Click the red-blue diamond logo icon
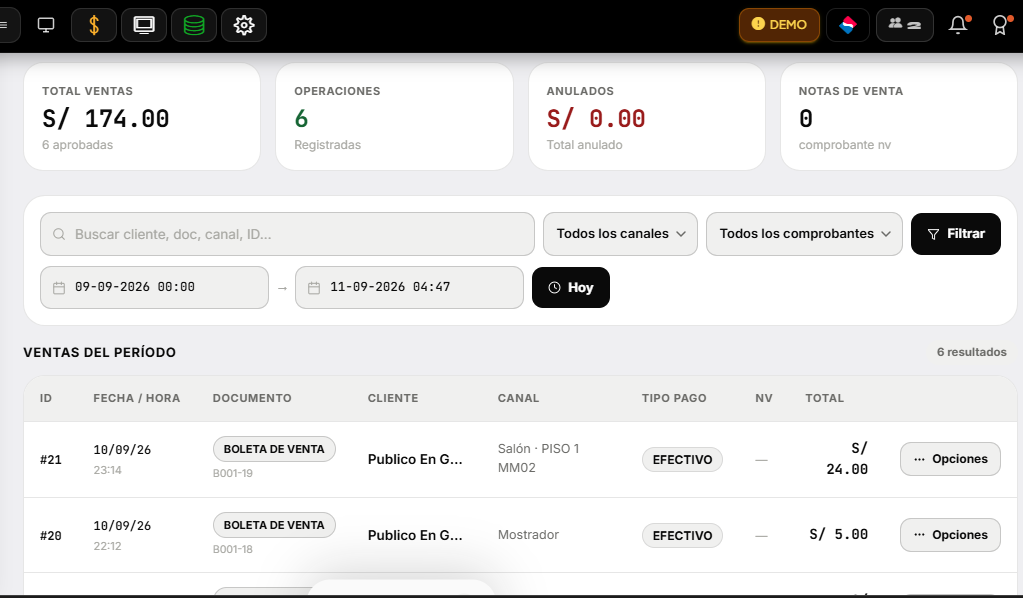Screen dimensions: 1023x598 coord(847,25)
